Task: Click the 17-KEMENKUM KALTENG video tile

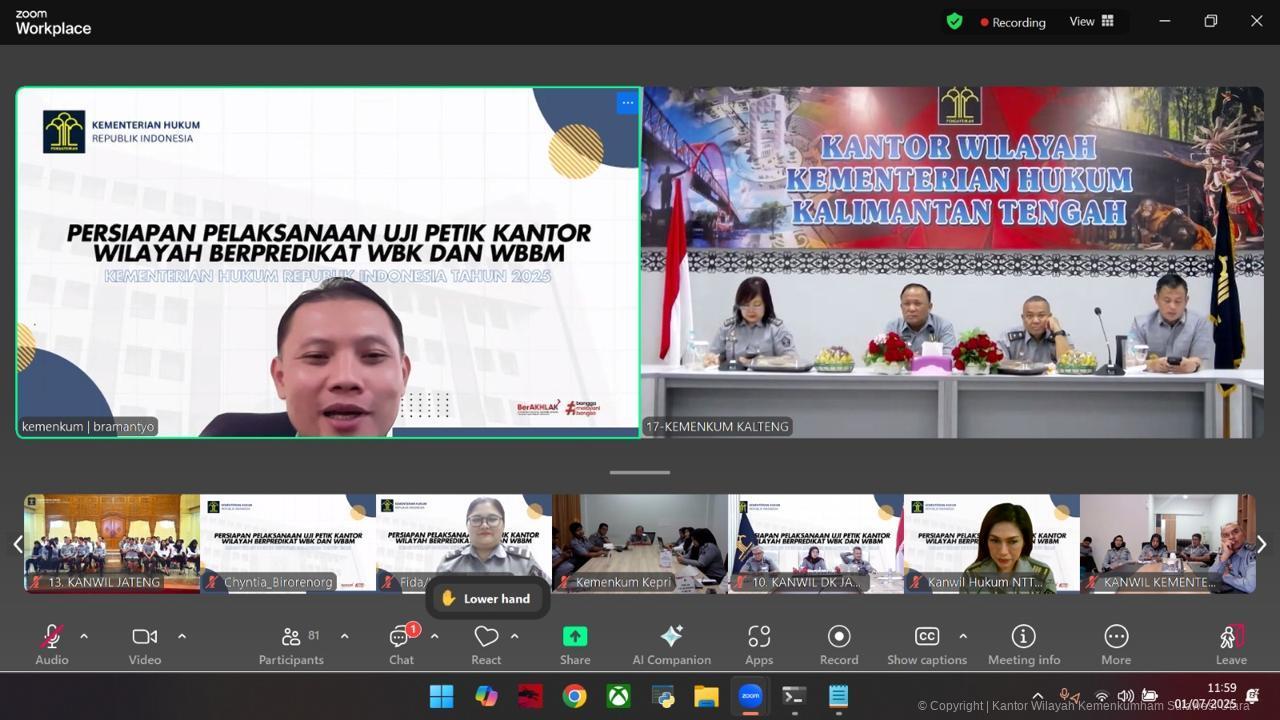Action: tap(952, 262)
